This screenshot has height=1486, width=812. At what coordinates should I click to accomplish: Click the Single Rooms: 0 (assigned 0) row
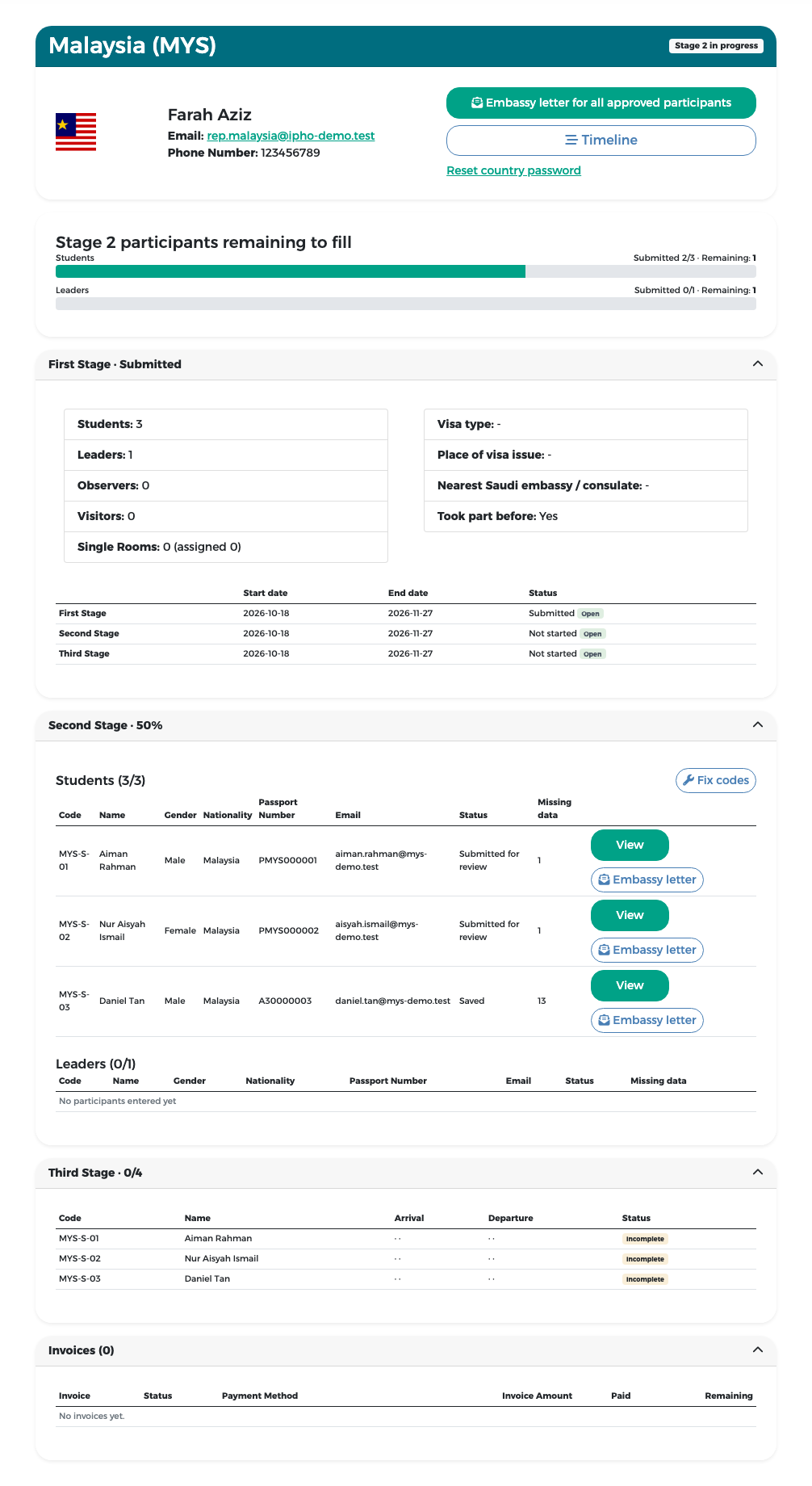[x=226, y=547]
